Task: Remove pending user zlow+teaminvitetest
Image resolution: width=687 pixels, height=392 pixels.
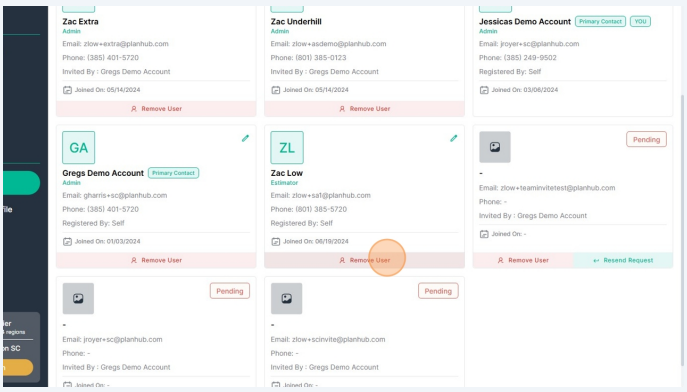Action: (x=523, y=260)
